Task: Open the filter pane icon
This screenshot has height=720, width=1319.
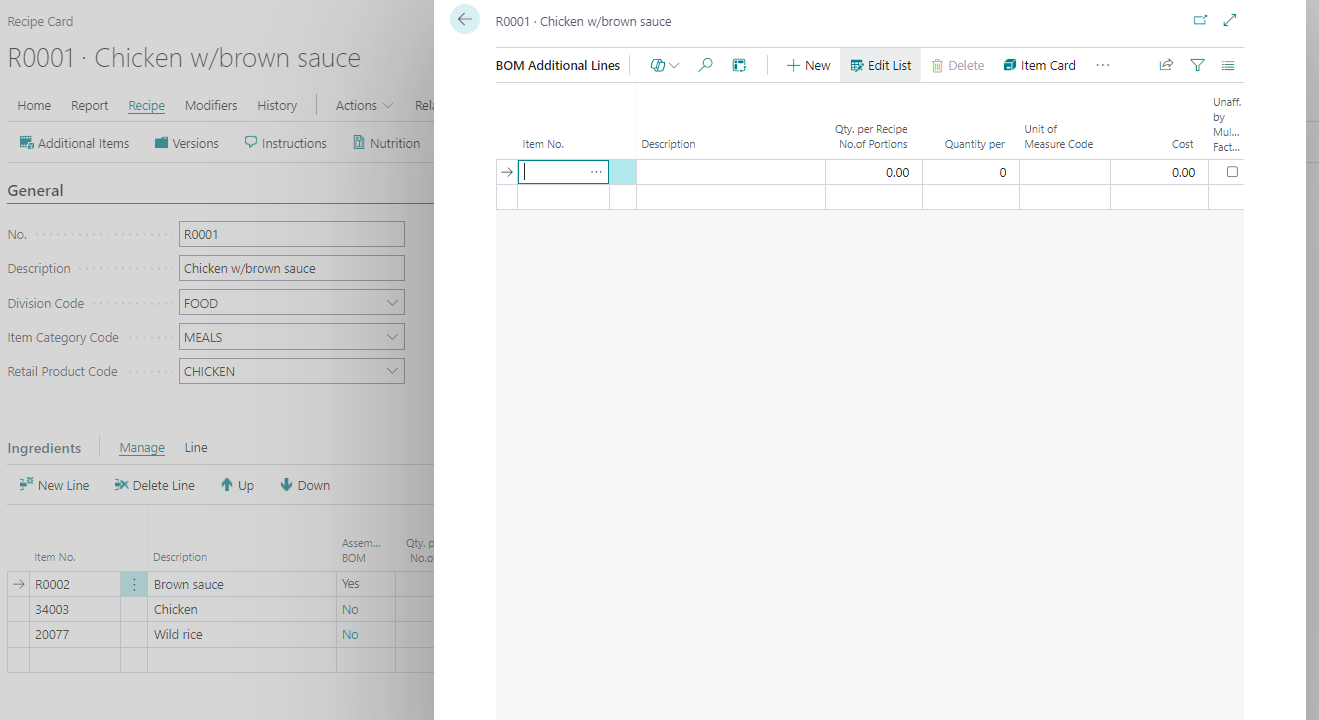Action: 1197,65
